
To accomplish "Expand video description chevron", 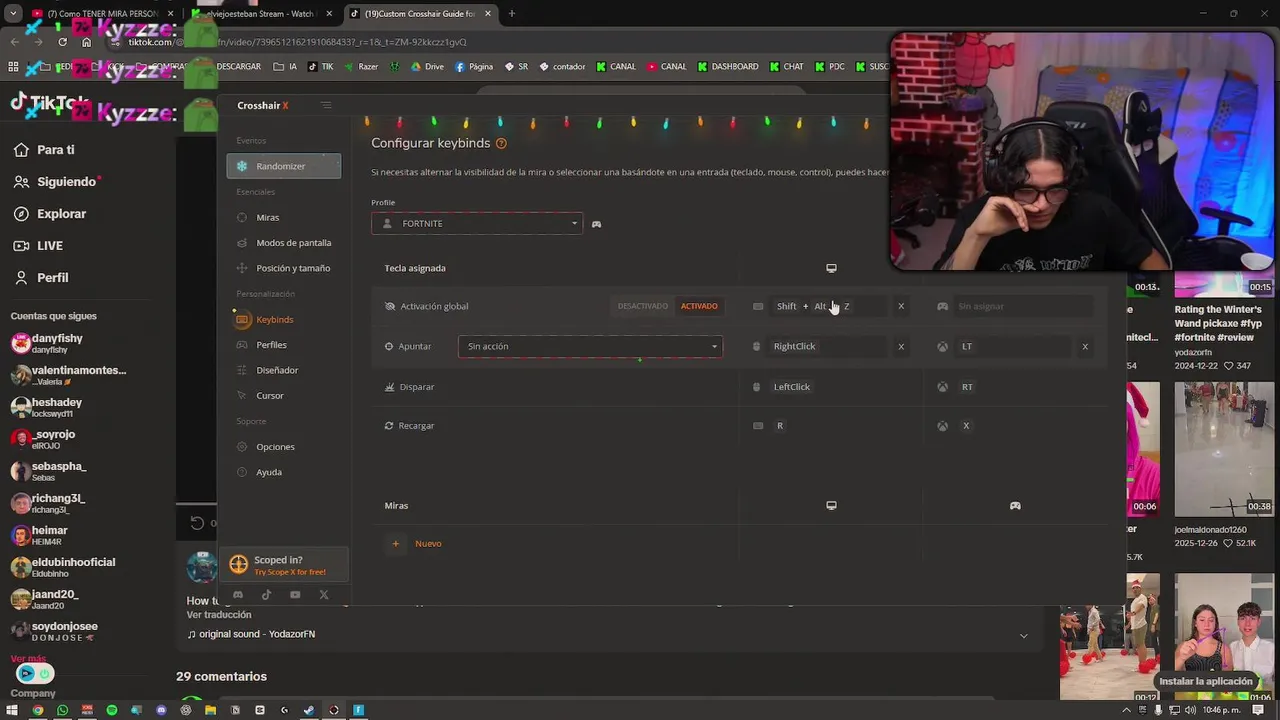I will (1023, 636).
